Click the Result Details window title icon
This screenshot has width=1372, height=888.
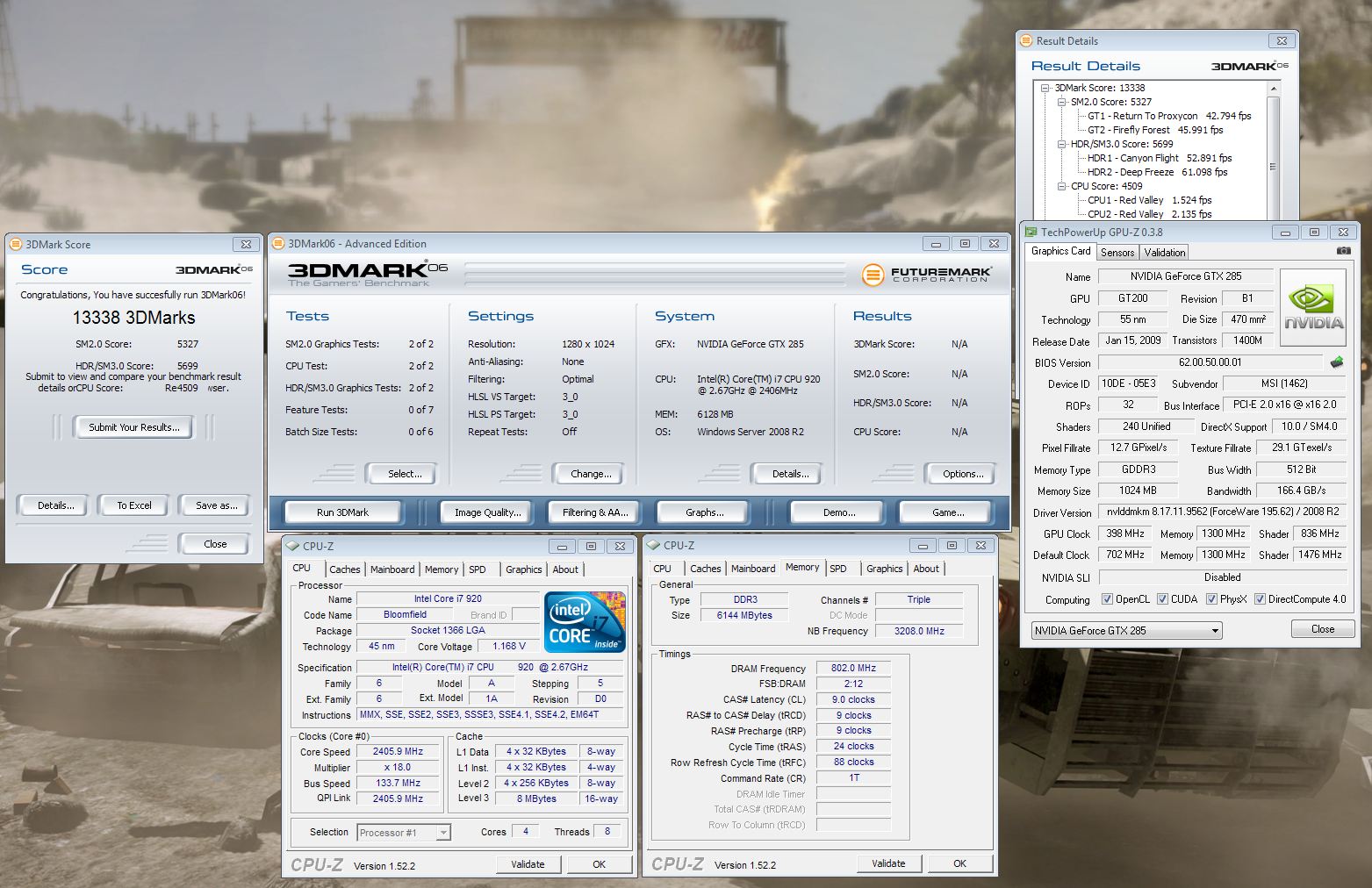tap(1025, 40)
